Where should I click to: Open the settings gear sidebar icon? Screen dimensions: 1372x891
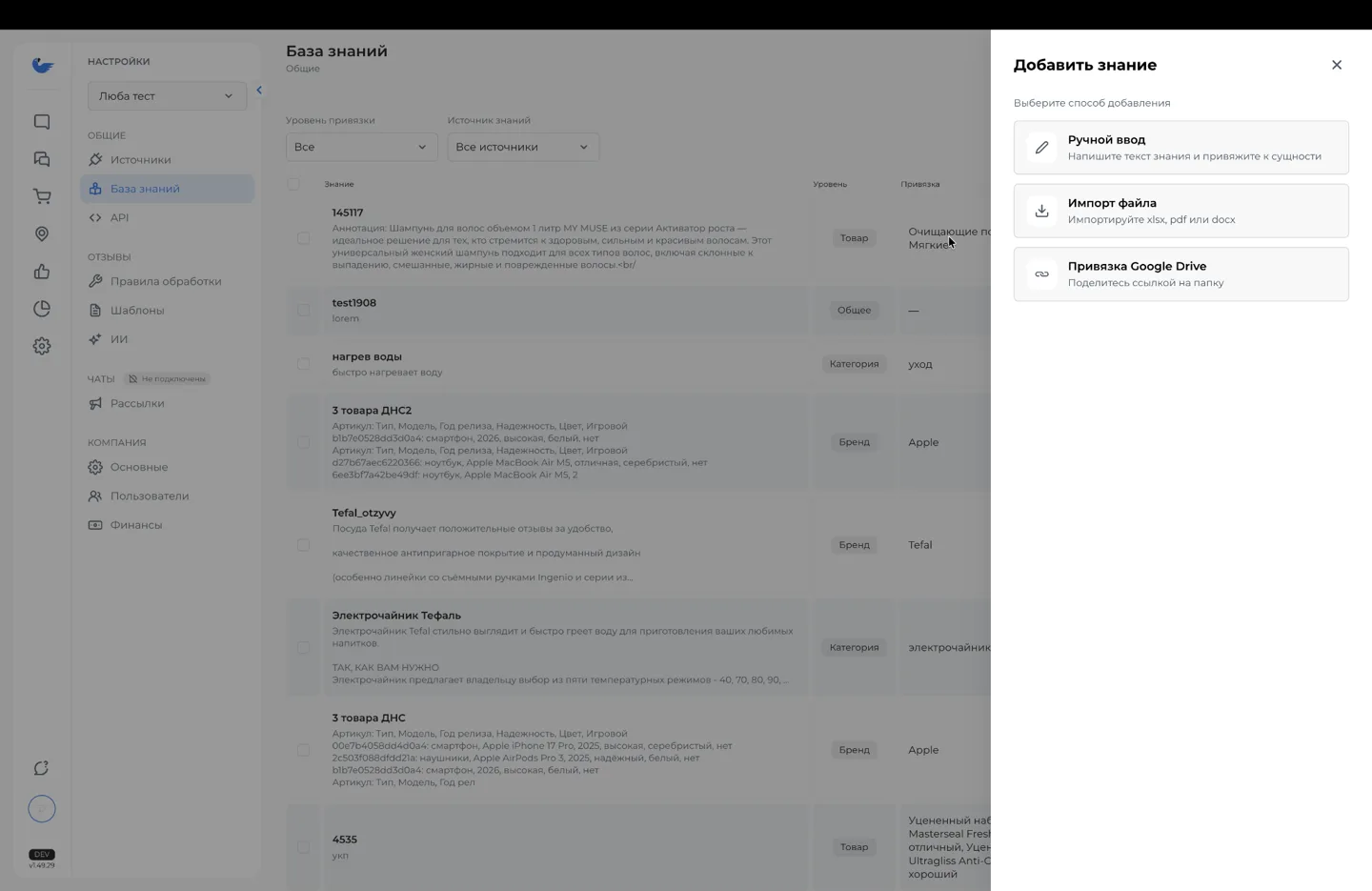[42, 346]
